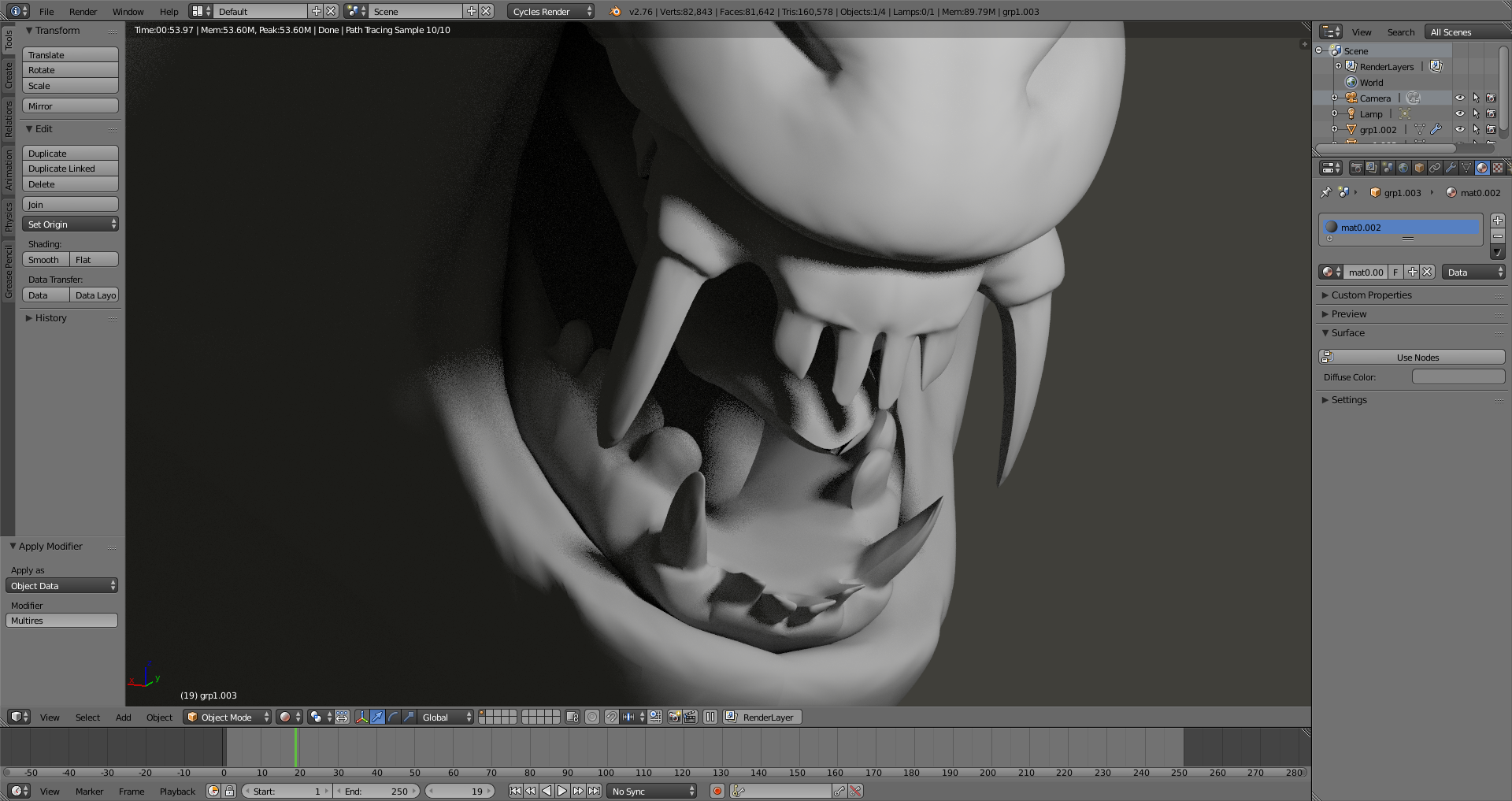Click the Use Nodes button
Image resolution: width=1512 pixels, height=801 pixels.
pyautogui.click(x=1412, y=357)
